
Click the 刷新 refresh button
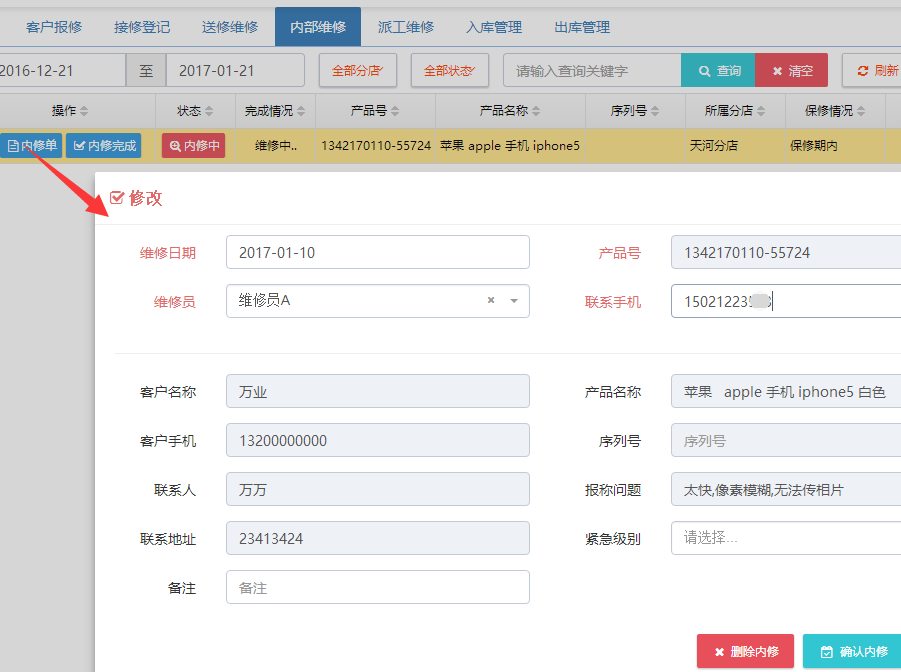click(x=873, y=71)
